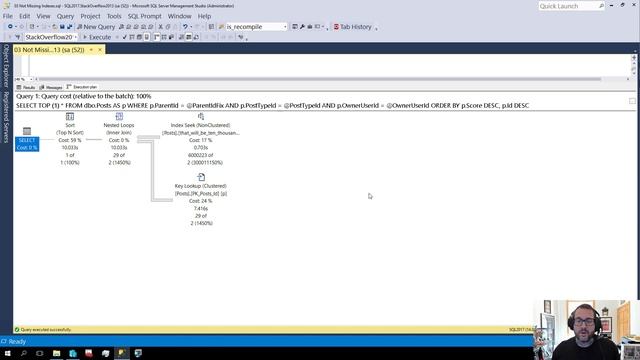Click the activity icon left of find box
The width and height of the screenshot is (640, 360).
point(211,27)
